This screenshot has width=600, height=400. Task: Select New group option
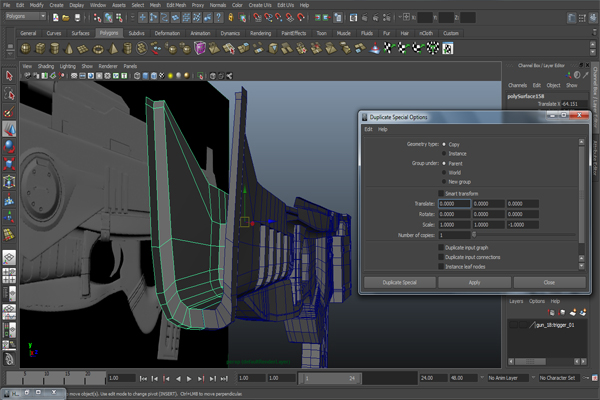(444, 182)
